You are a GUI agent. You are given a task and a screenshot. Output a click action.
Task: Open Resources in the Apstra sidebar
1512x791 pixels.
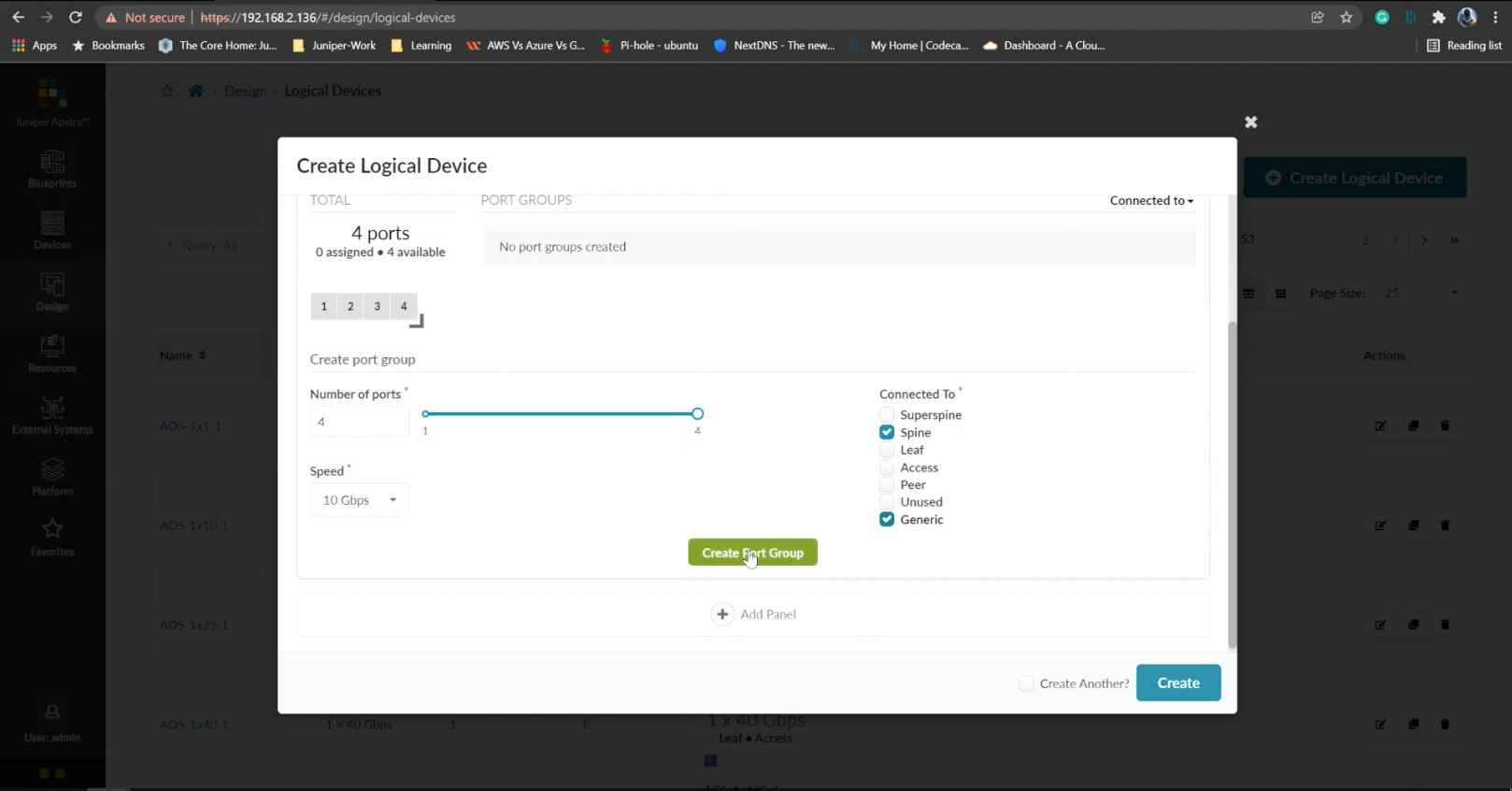(x=52, y=354)
